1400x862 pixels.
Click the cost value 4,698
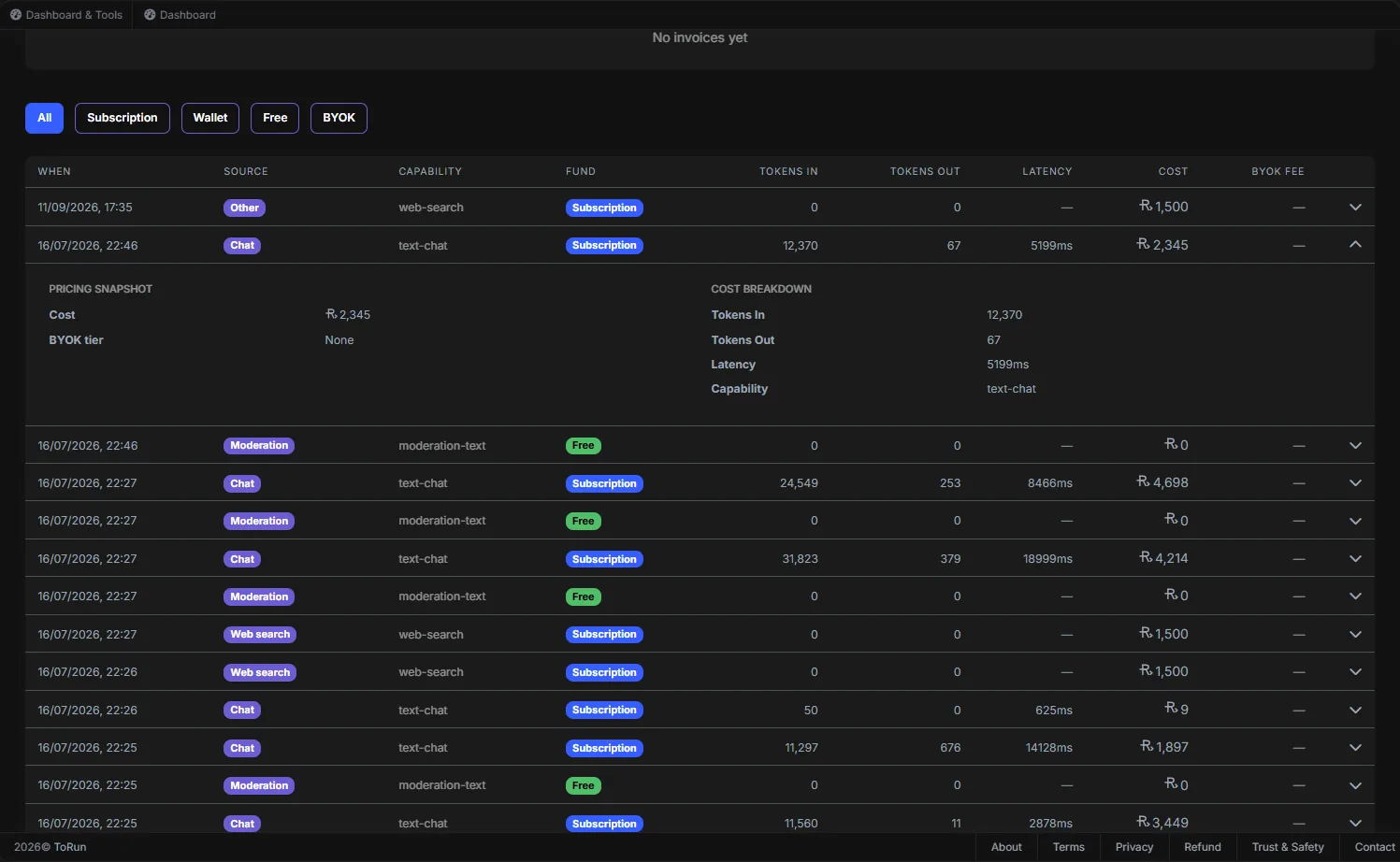click(x=1162, y=483)
